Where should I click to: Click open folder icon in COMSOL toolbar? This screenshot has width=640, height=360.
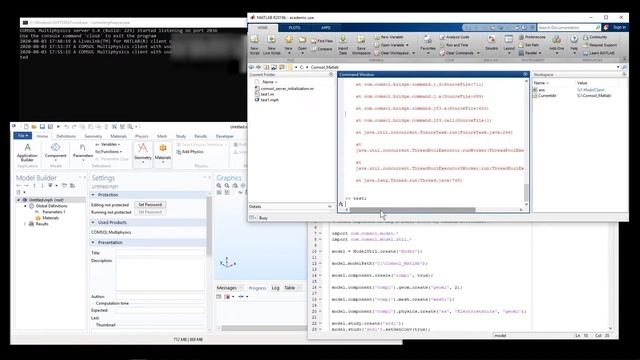click(34, 127)
